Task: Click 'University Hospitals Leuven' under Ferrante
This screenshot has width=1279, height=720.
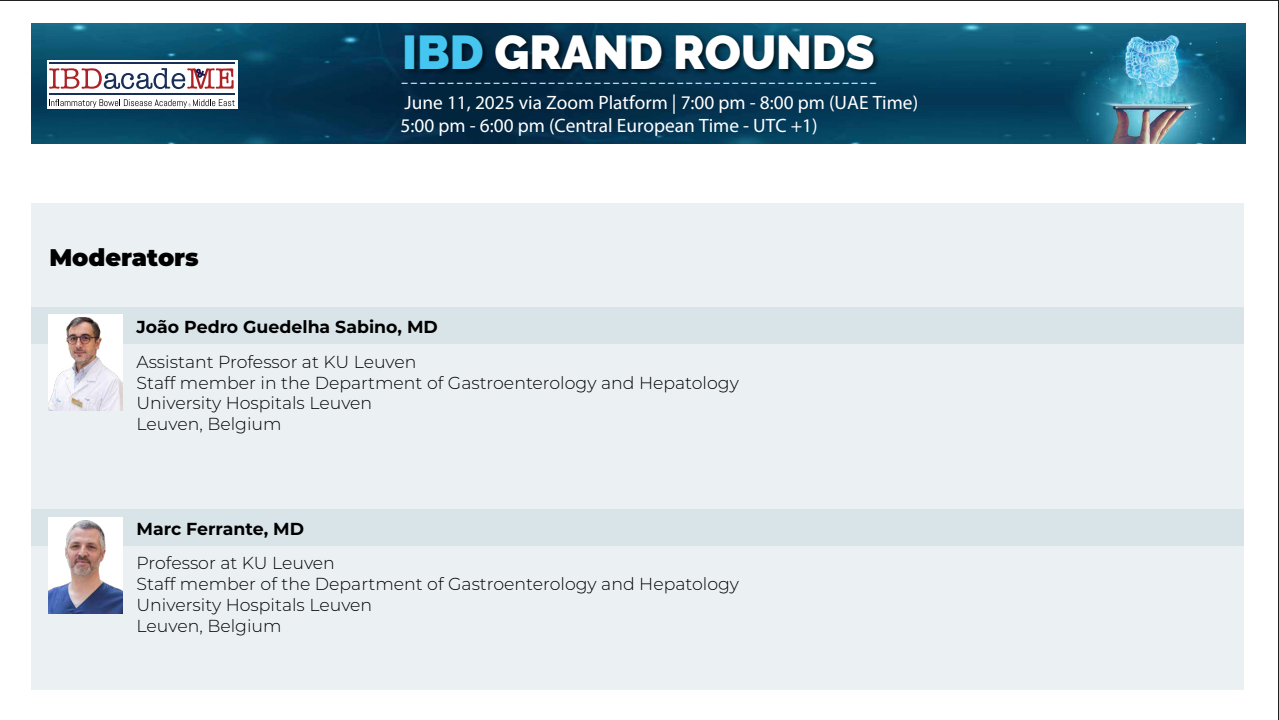Action: (254, 605)
